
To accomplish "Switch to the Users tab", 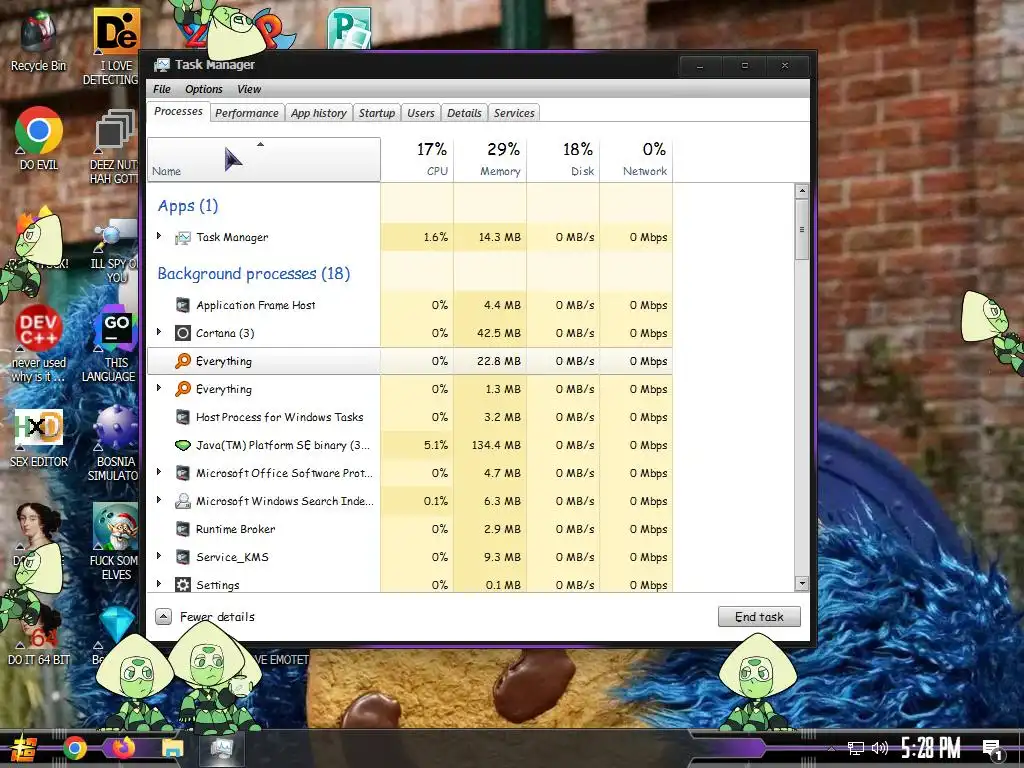I will pos(421,113).
